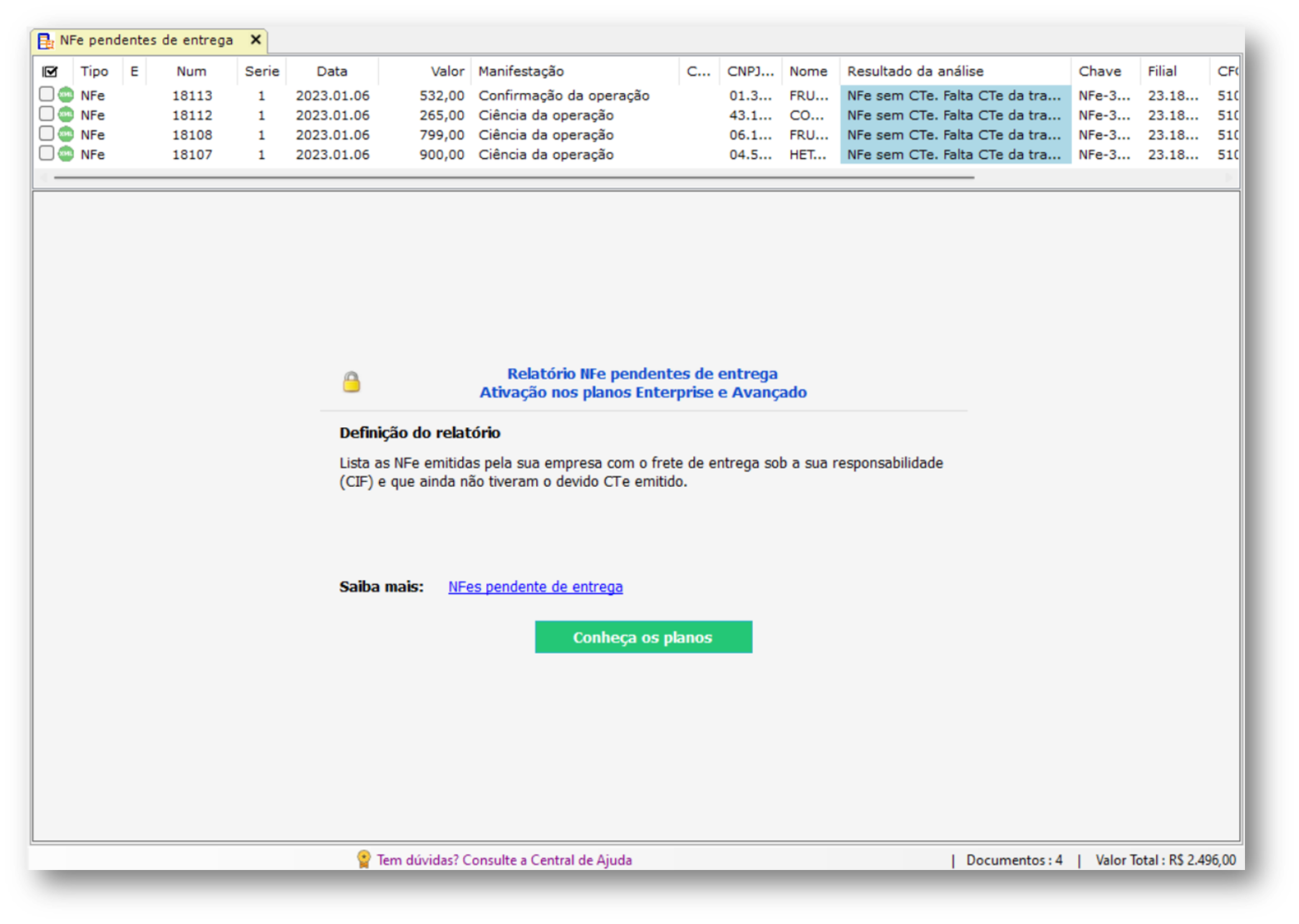
Task: Click the green XML icon for NFe 18112
Action: tap(66, 115)
